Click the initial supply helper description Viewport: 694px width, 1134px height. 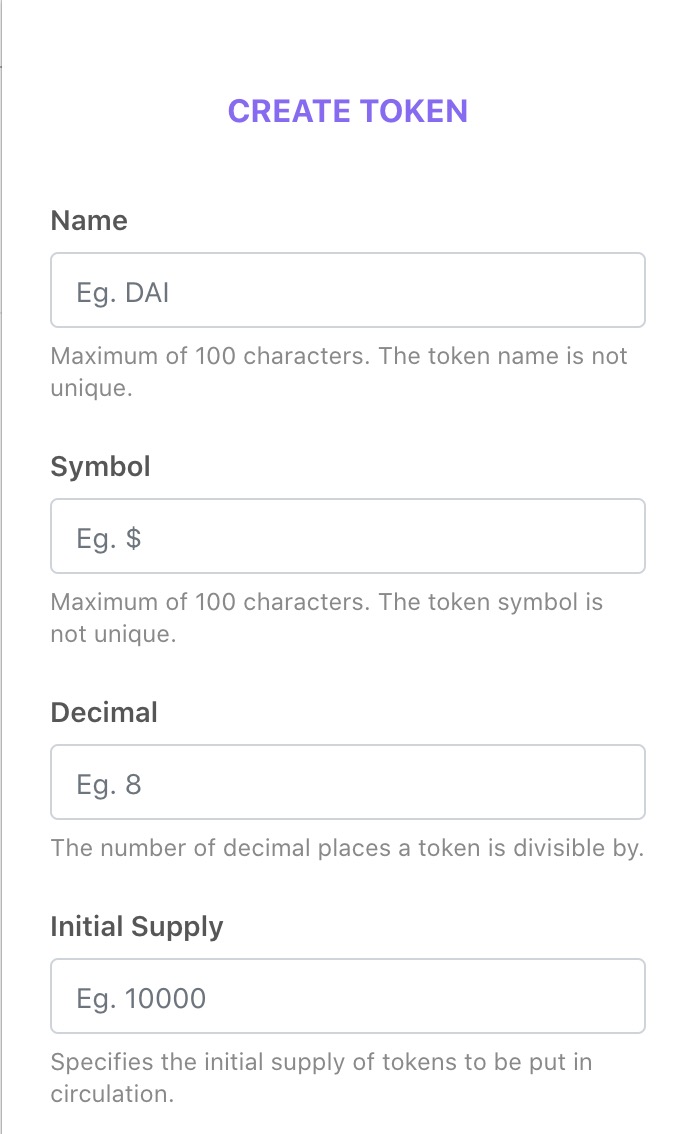point(321,1062)
